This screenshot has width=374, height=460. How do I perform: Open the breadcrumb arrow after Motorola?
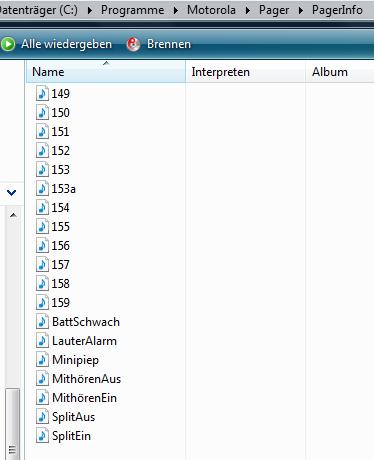tap(248, 10)
